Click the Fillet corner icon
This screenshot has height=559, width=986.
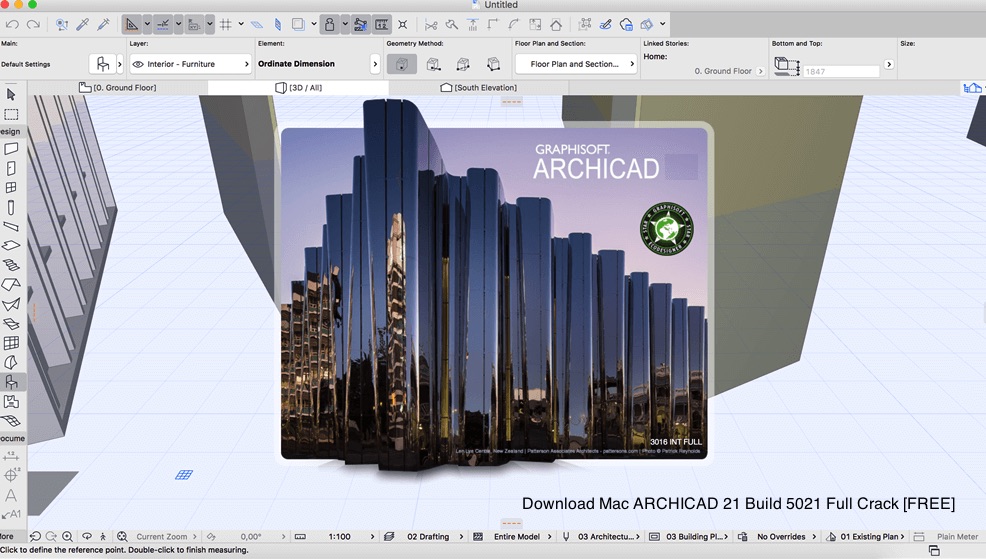click(x=514, y=25)
